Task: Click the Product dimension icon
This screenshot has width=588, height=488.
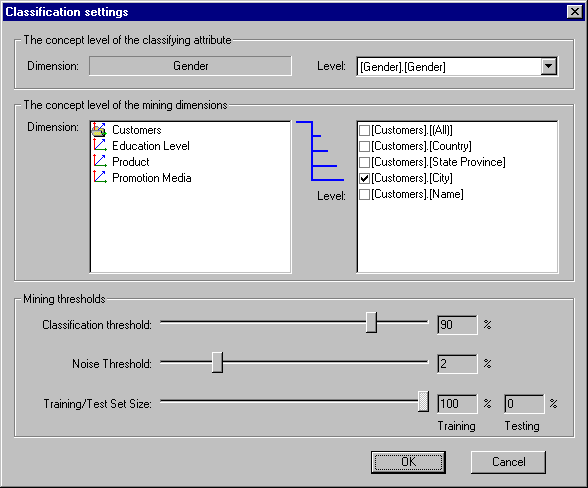Action: (100, 162)
